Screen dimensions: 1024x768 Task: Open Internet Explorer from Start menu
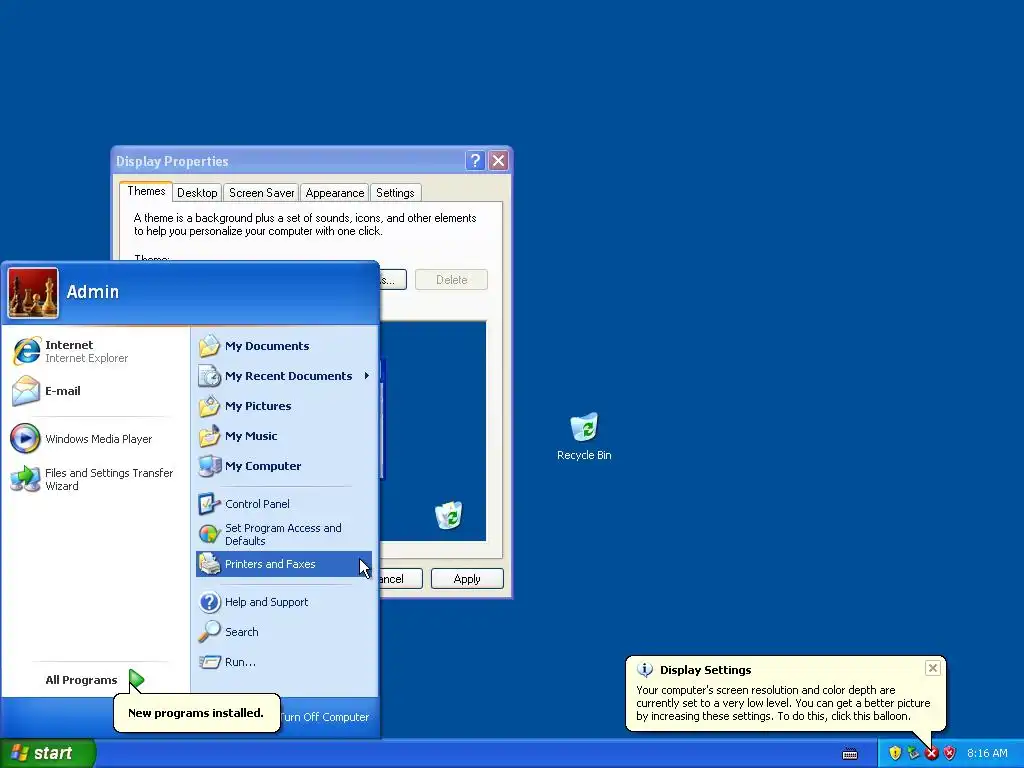tap(97, 351)
